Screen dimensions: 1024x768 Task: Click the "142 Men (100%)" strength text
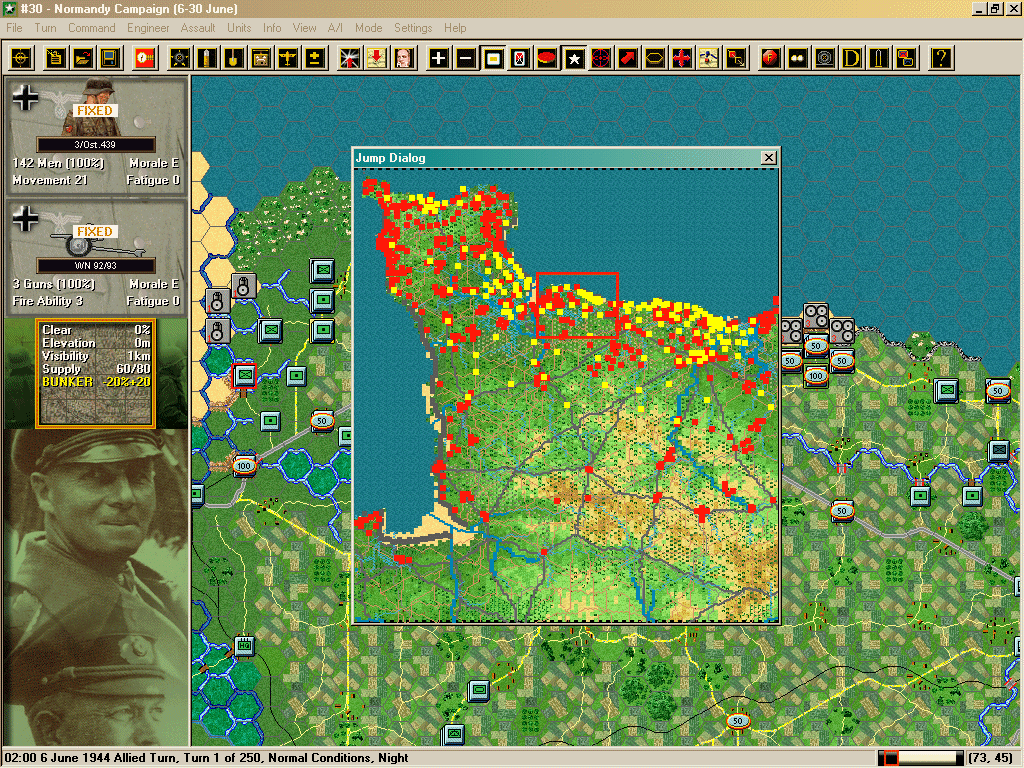pos(58,163)
